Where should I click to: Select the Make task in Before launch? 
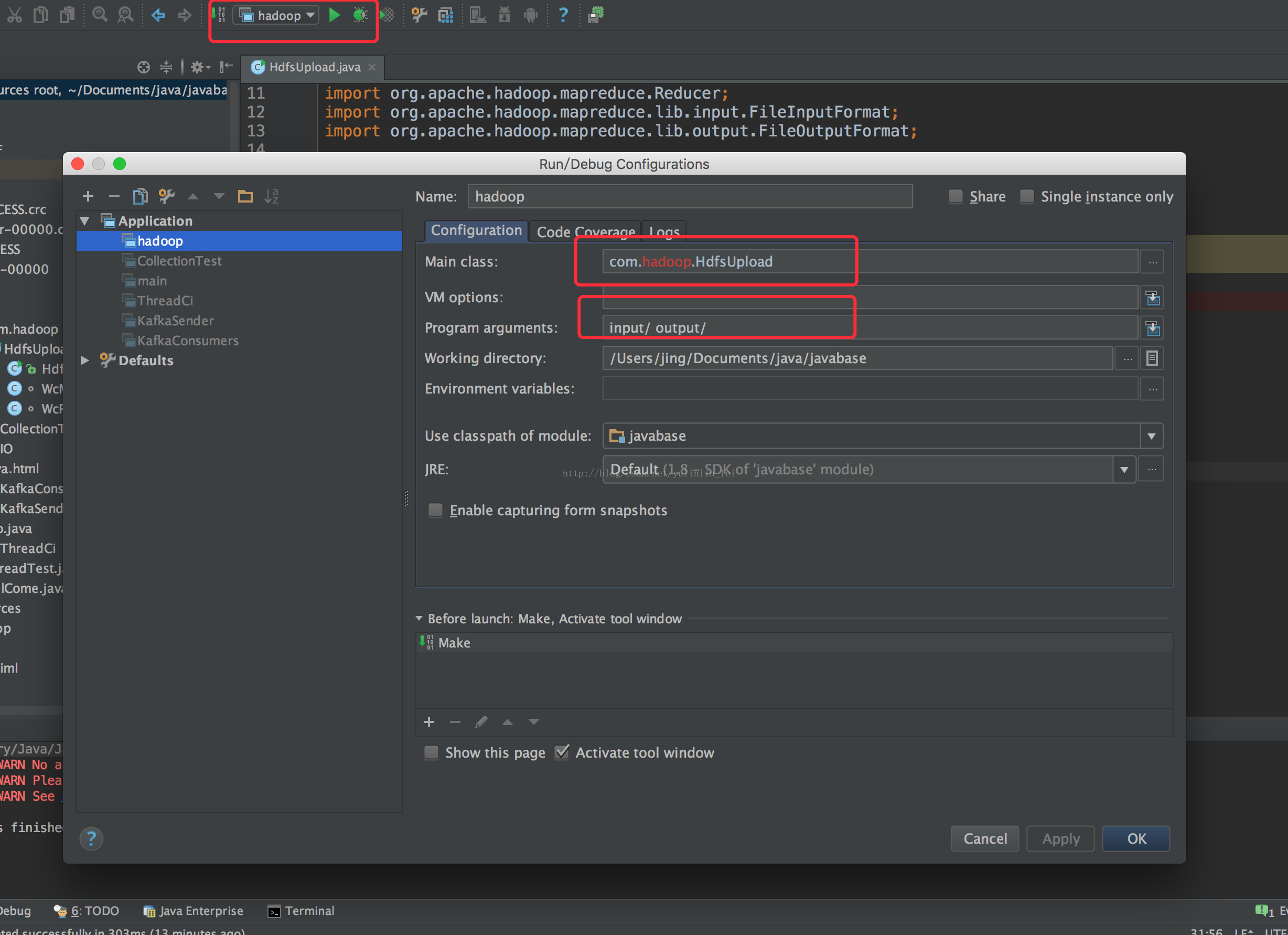tap(794, 643)
